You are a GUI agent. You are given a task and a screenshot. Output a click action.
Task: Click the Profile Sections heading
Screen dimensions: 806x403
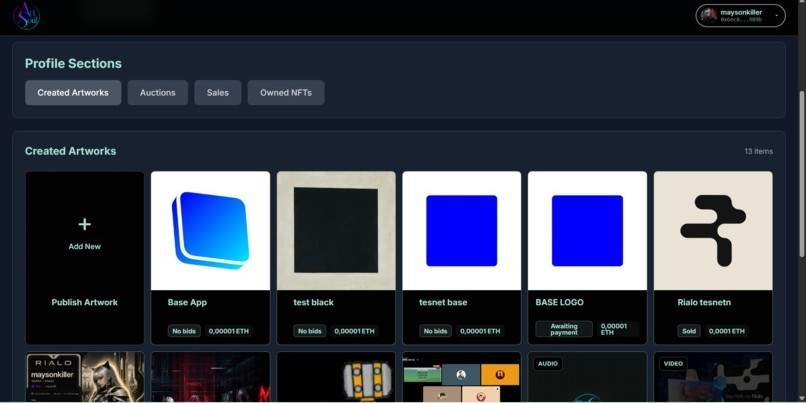pos(74,64)
